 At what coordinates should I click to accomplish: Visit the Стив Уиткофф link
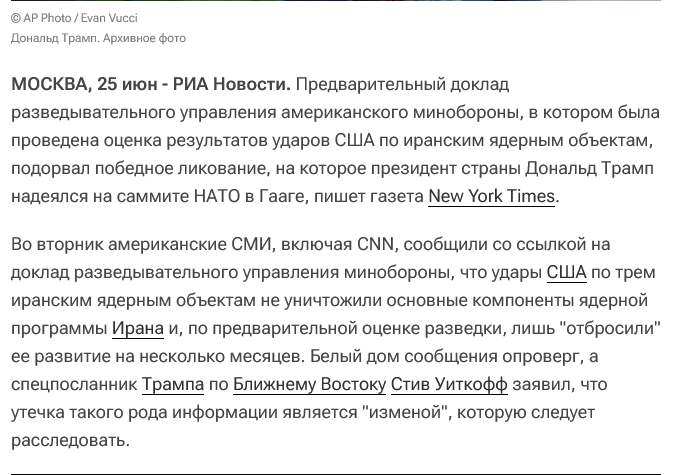click(x=449, y=384)
